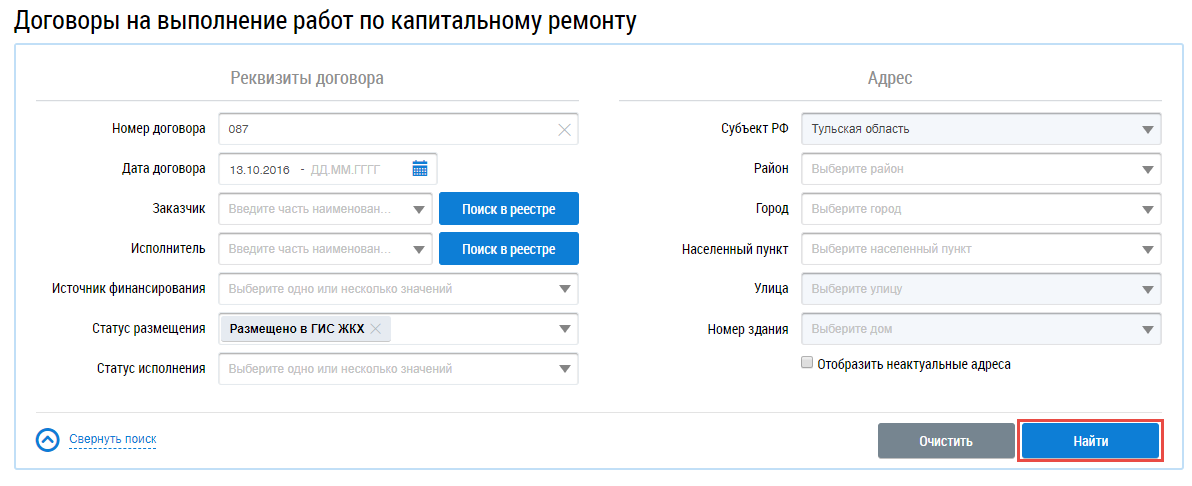The width and height of the screenshot is (1192, 486).
Task: Expand the 'Город' selection dropdown
Action: (x=1147, y=209)
